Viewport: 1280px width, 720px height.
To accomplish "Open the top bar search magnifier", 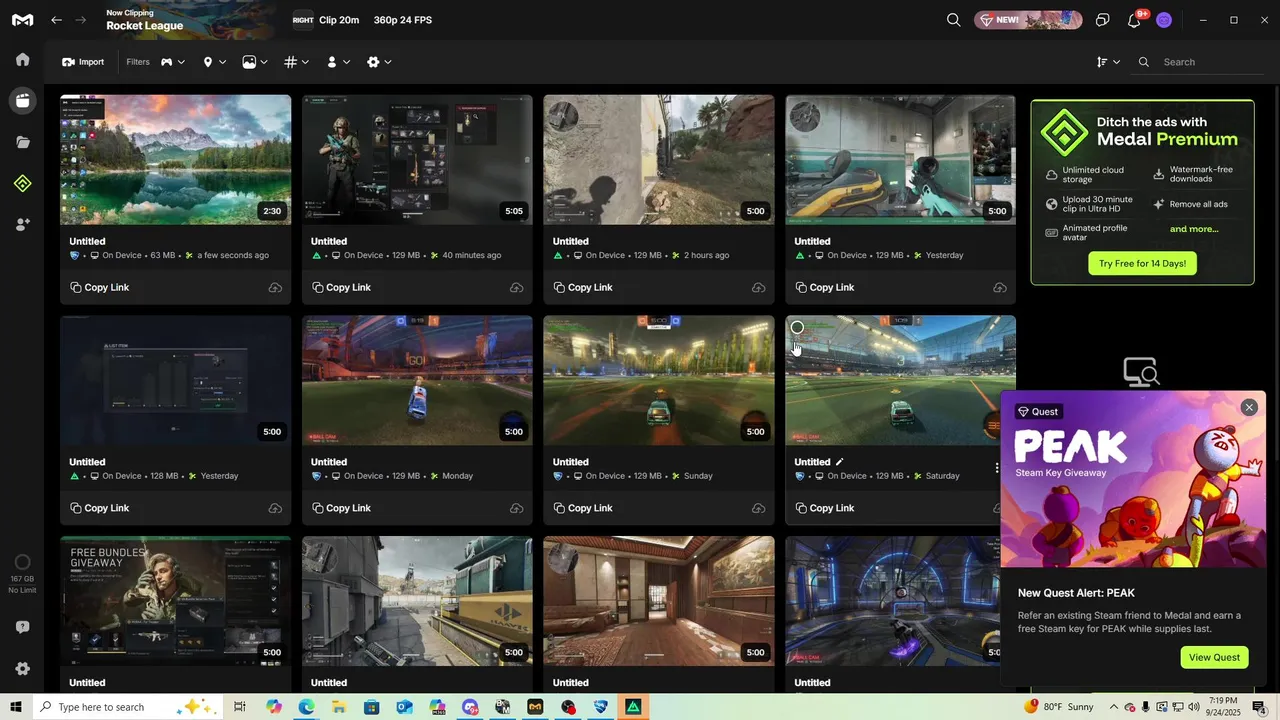I will [x=954, y=20].
